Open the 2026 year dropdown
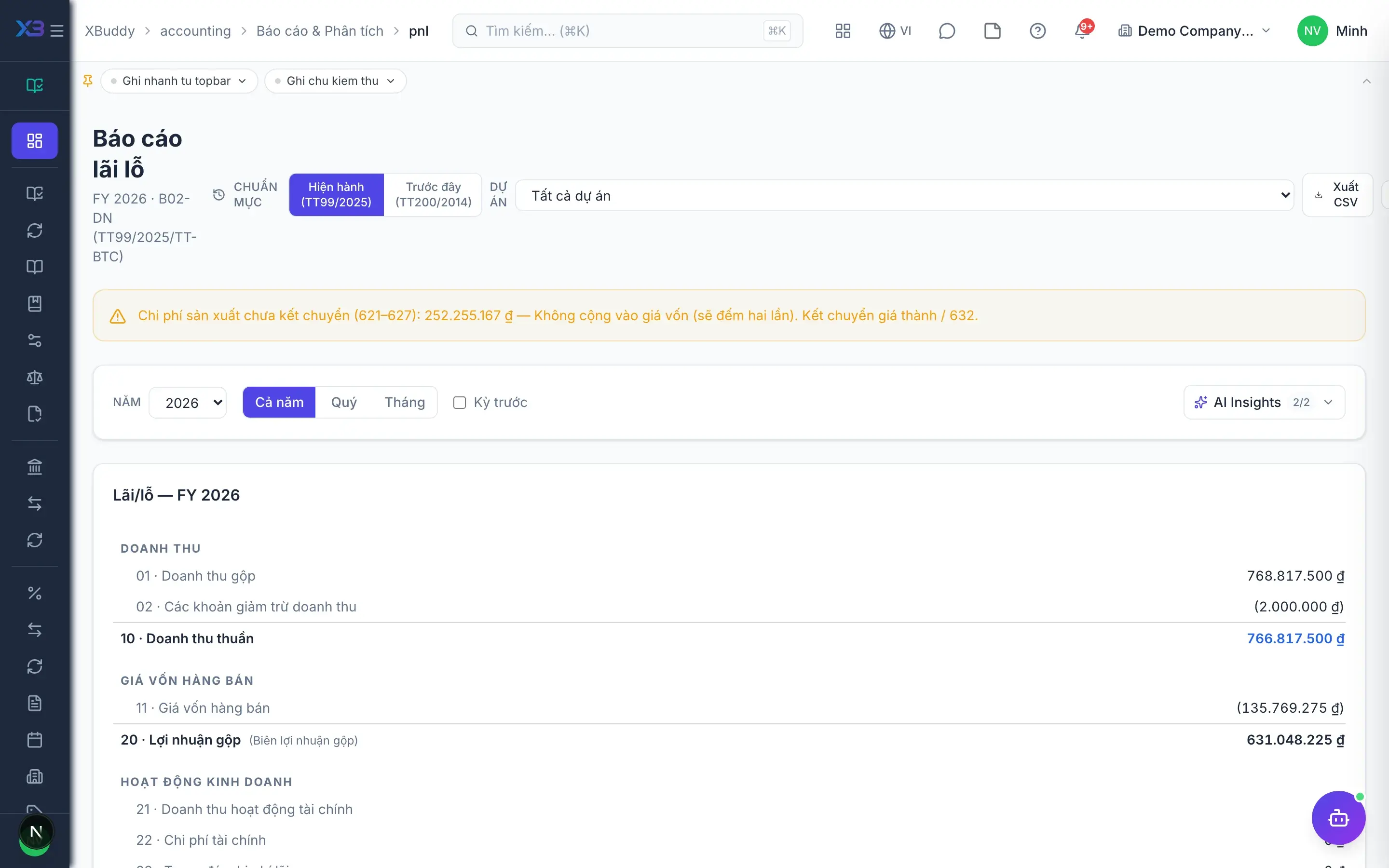Image resolution: width=1389 pixels, height=868 pixels. point(188,403)
